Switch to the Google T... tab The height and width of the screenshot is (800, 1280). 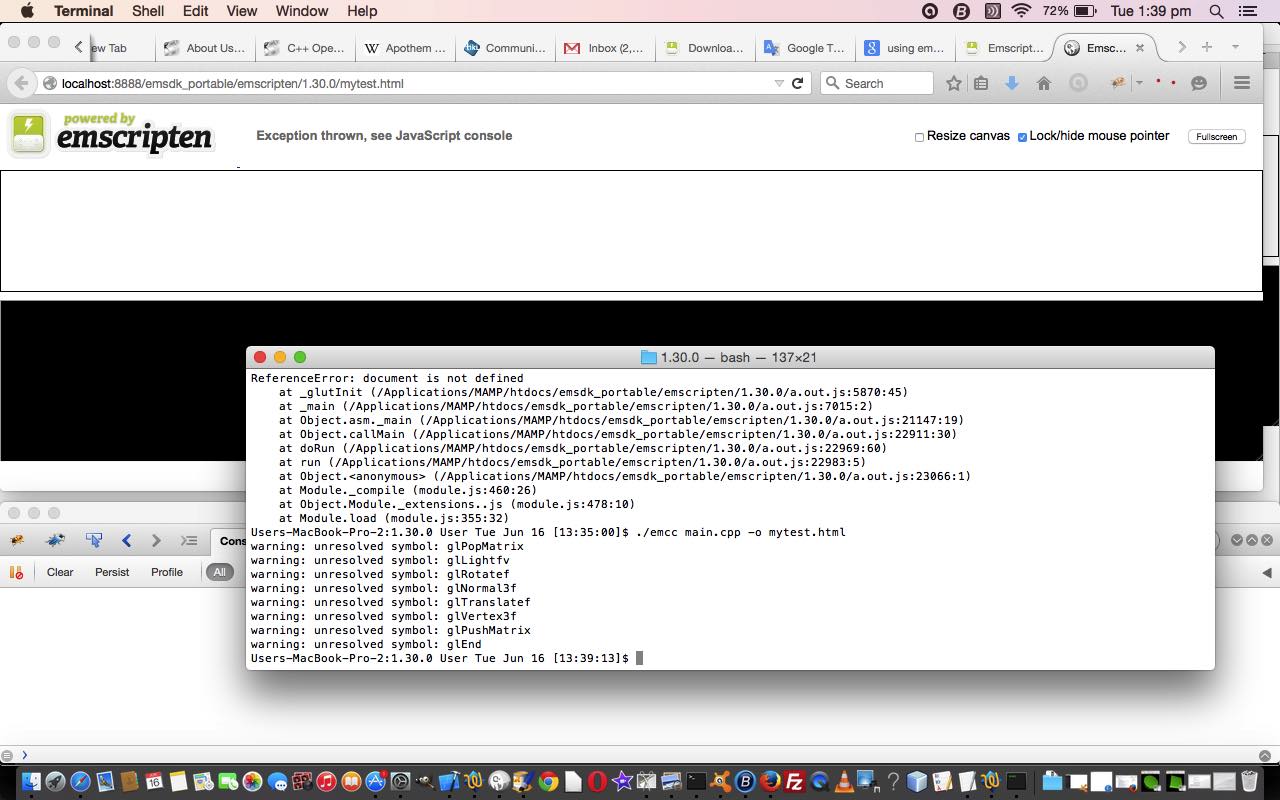click(805, 48)
